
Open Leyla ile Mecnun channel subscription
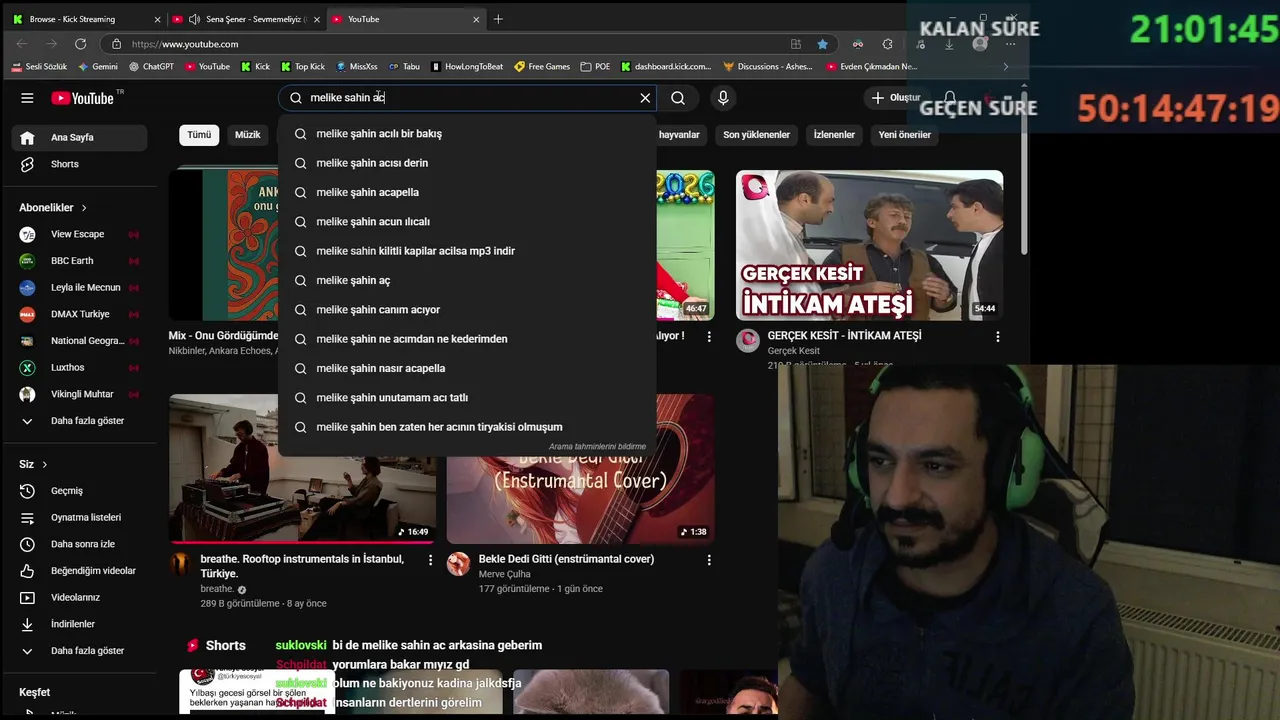coord(80,287)
